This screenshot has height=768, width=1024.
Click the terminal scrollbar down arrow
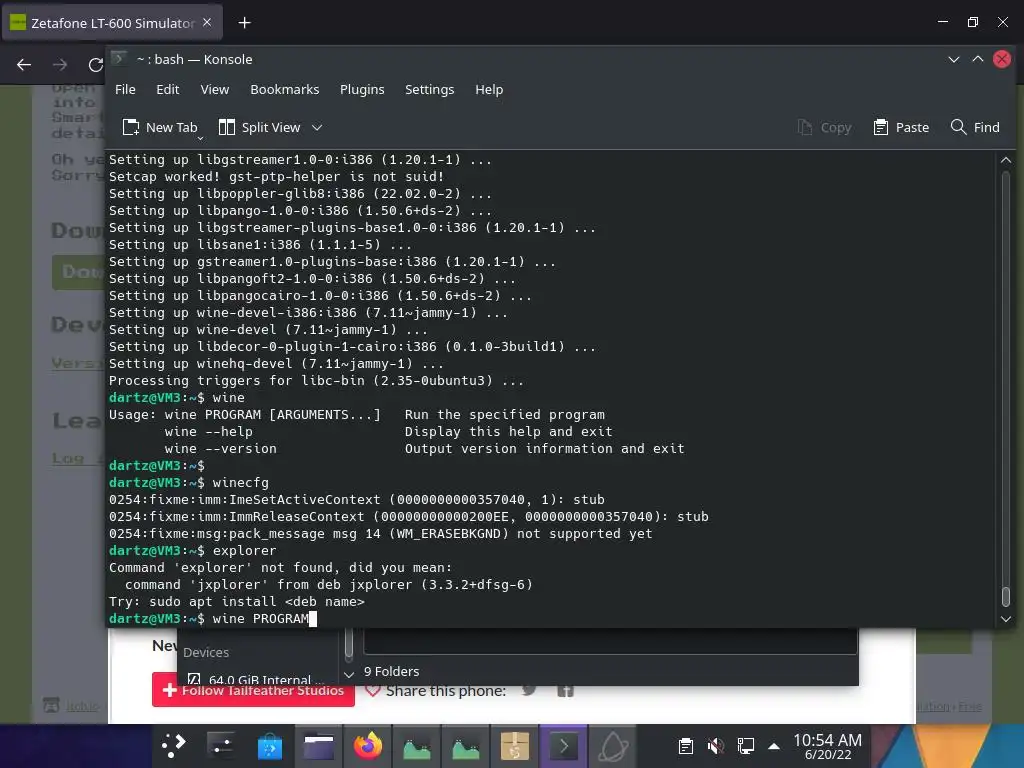tap(1006, 619)
